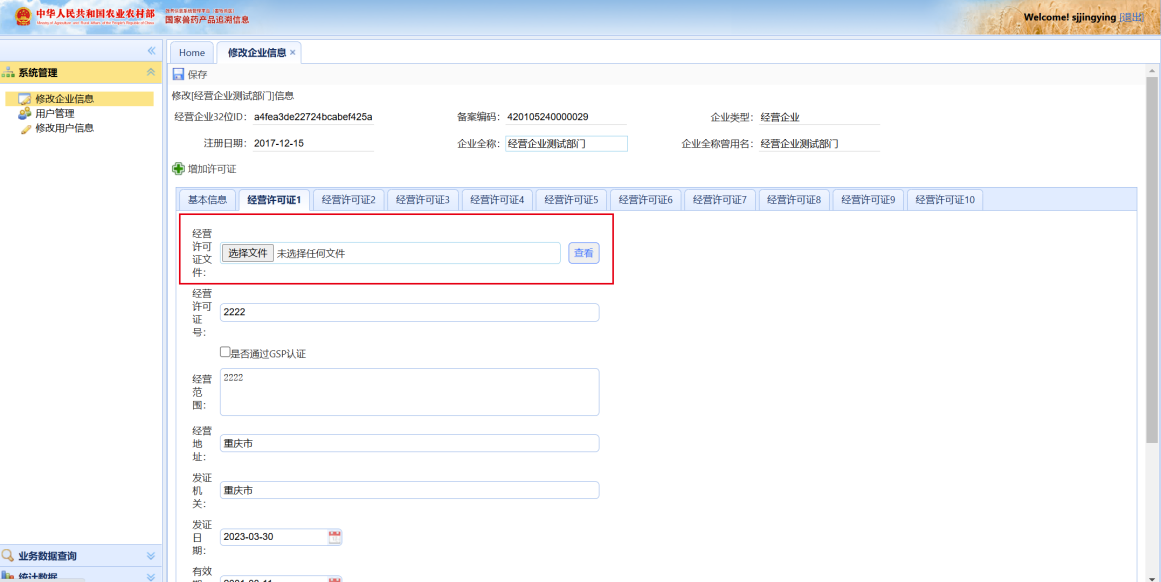Select the 经营许可证2 tab
The image size is (1161, 582).
click(348, 200)
